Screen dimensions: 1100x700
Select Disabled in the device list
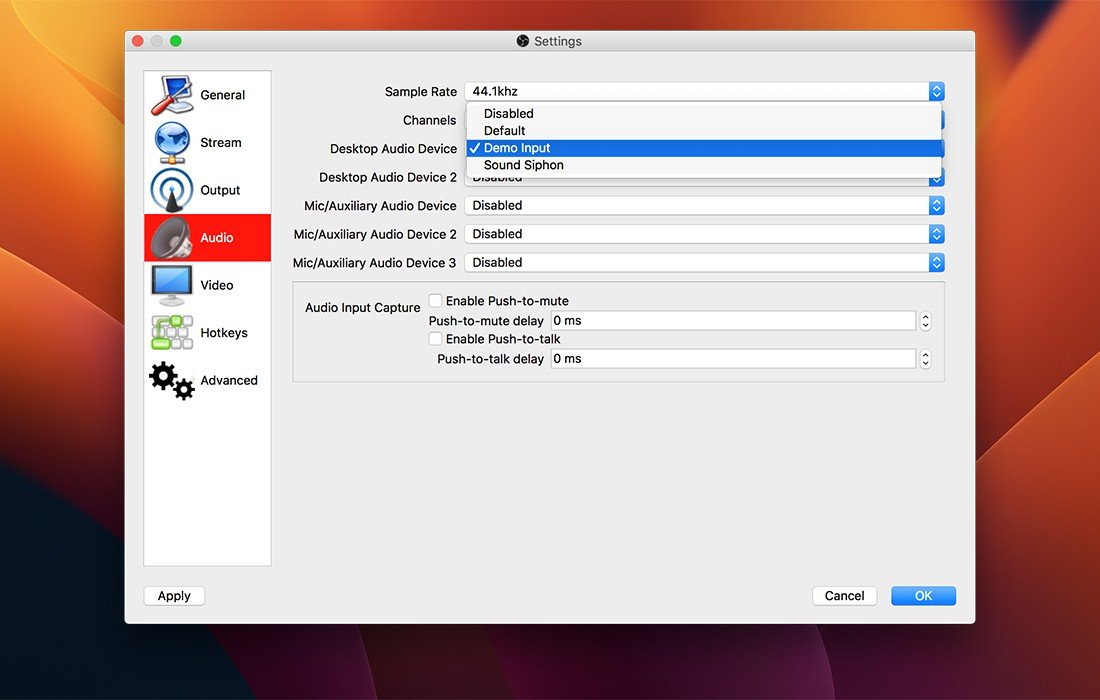tap(509, 113)
